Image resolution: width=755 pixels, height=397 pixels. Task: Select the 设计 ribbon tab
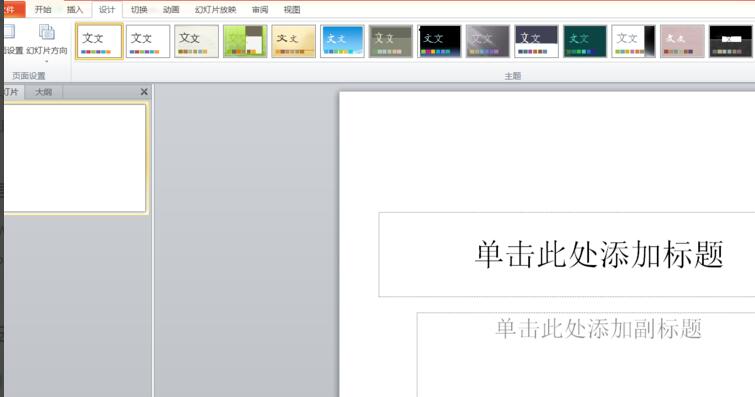[x=107, y=9]
